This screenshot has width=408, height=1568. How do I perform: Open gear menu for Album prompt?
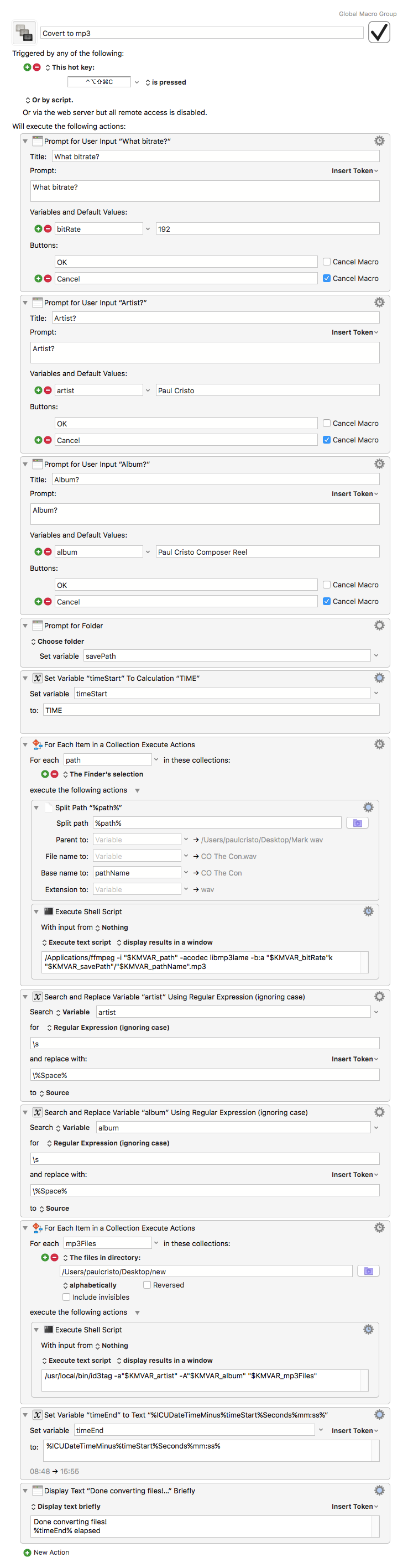[379, 464]
